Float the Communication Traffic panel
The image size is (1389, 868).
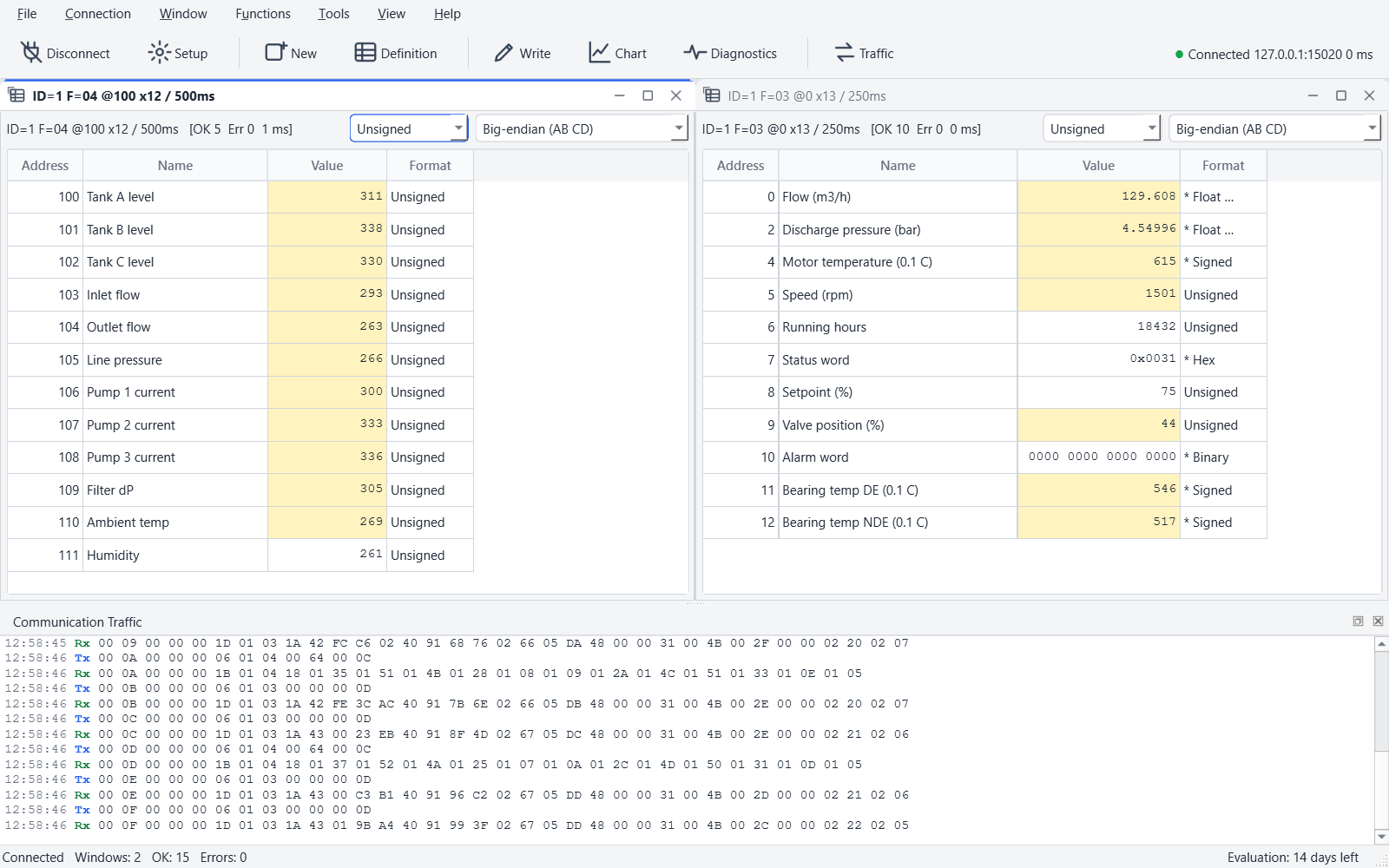pos(1358,621)
